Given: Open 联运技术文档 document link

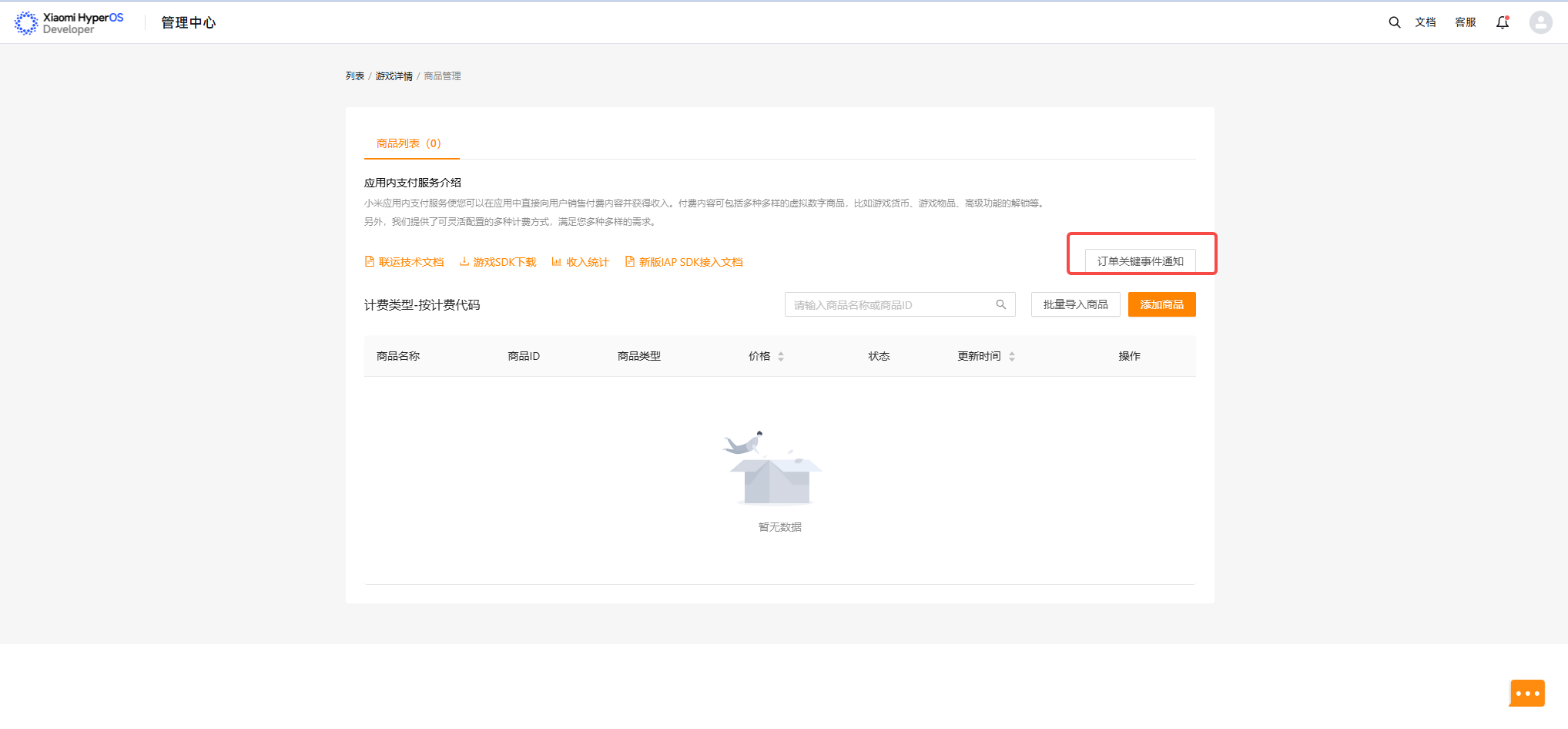Looking at the screenshot, I should point(404,262).
